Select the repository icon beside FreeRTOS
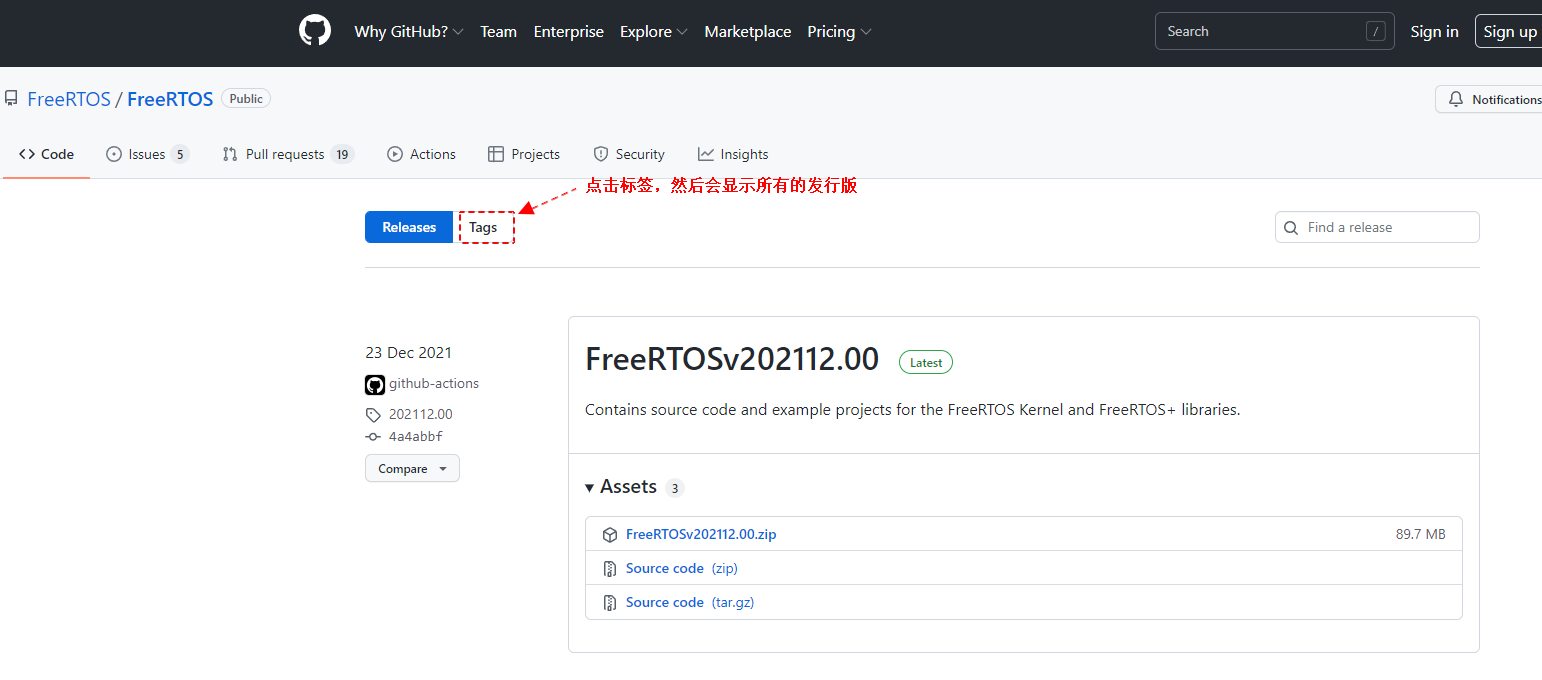The width and height of the screenshot is (1542, 680). click(x=11, y=99)
